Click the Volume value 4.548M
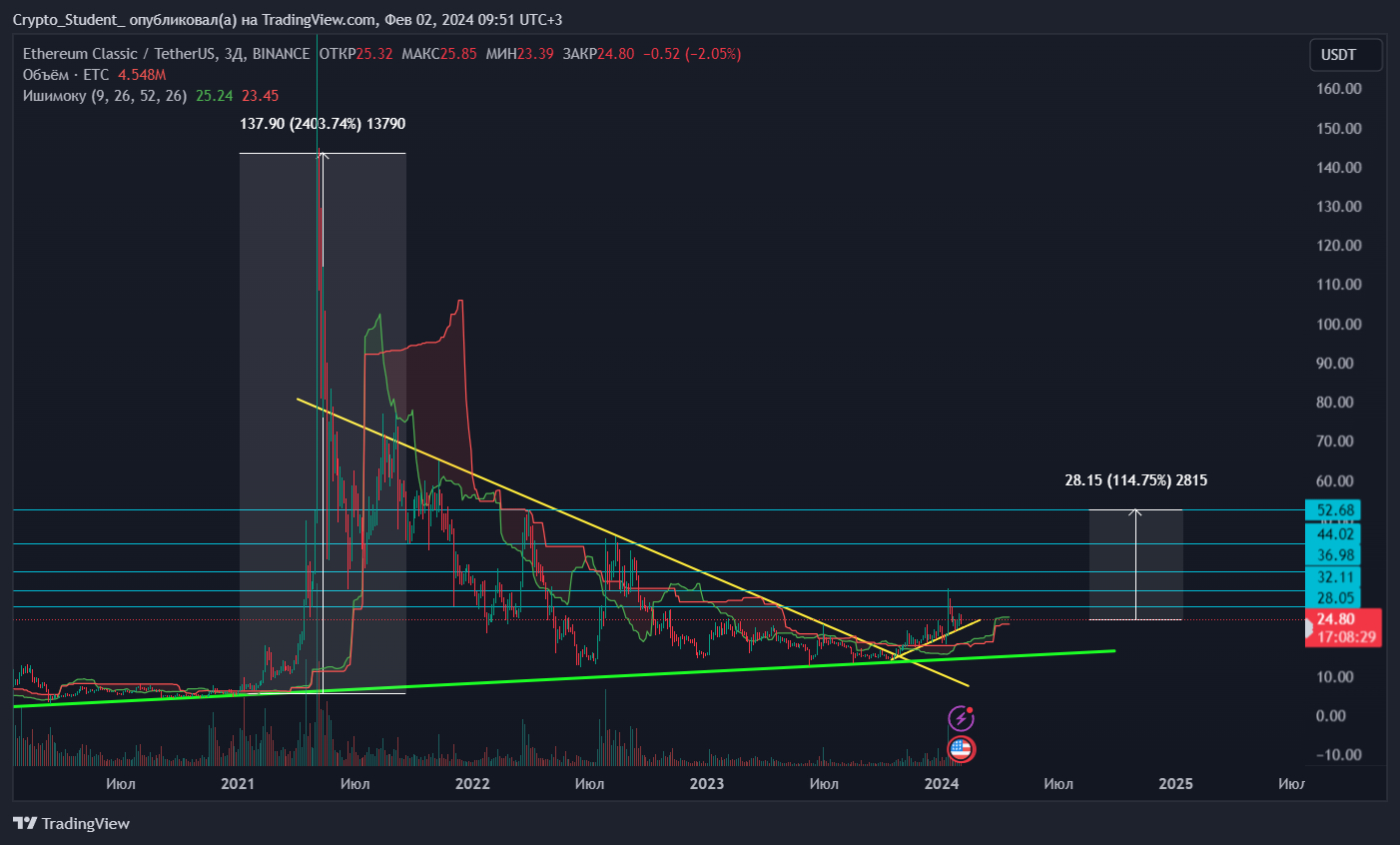This screenshot has height=845, width=1400. pyautogui.click(x=142, y=75)
